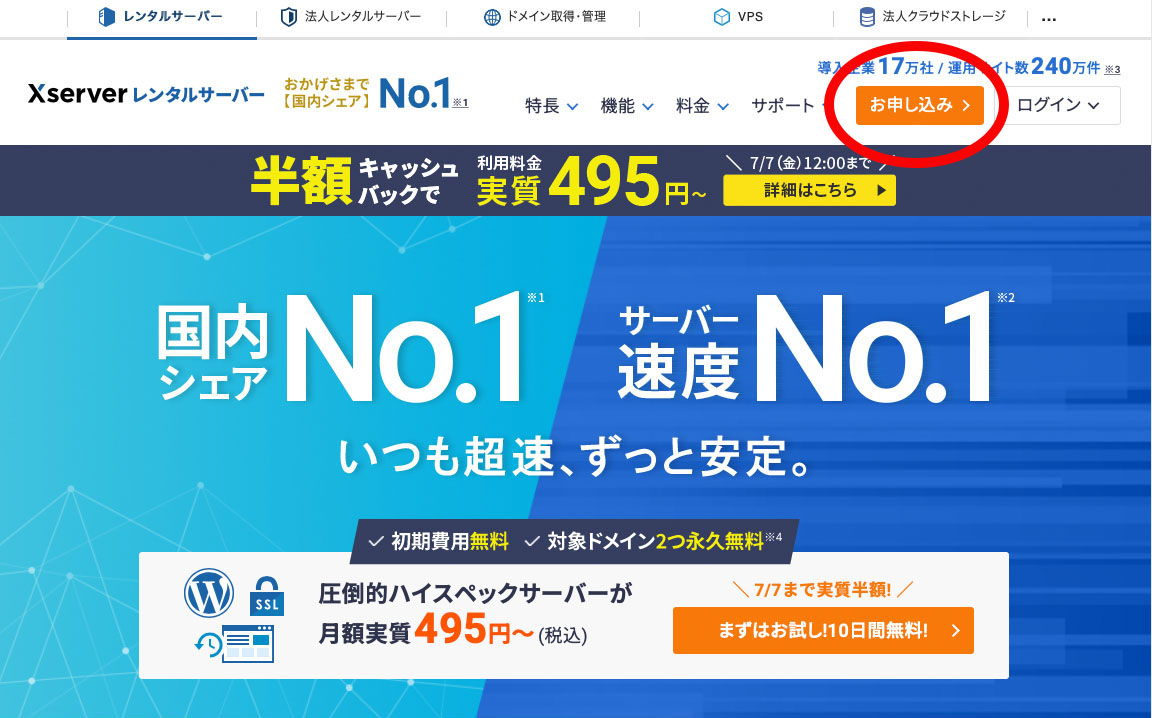Click the レンタルサーバー building icon
The image size is (1152, 718).
coord(107,16)
